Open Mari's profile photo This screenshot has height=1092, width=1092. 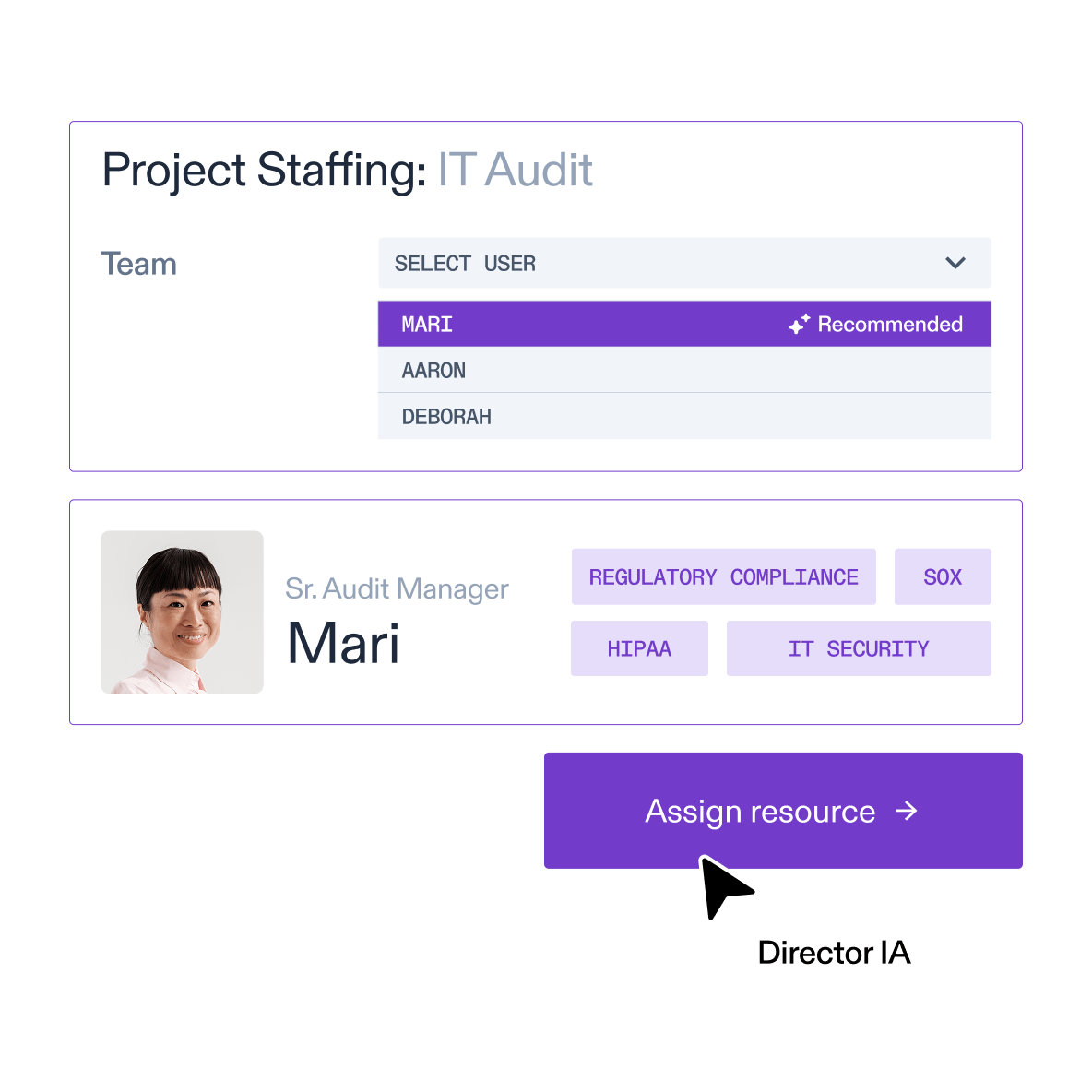(182, 612)
